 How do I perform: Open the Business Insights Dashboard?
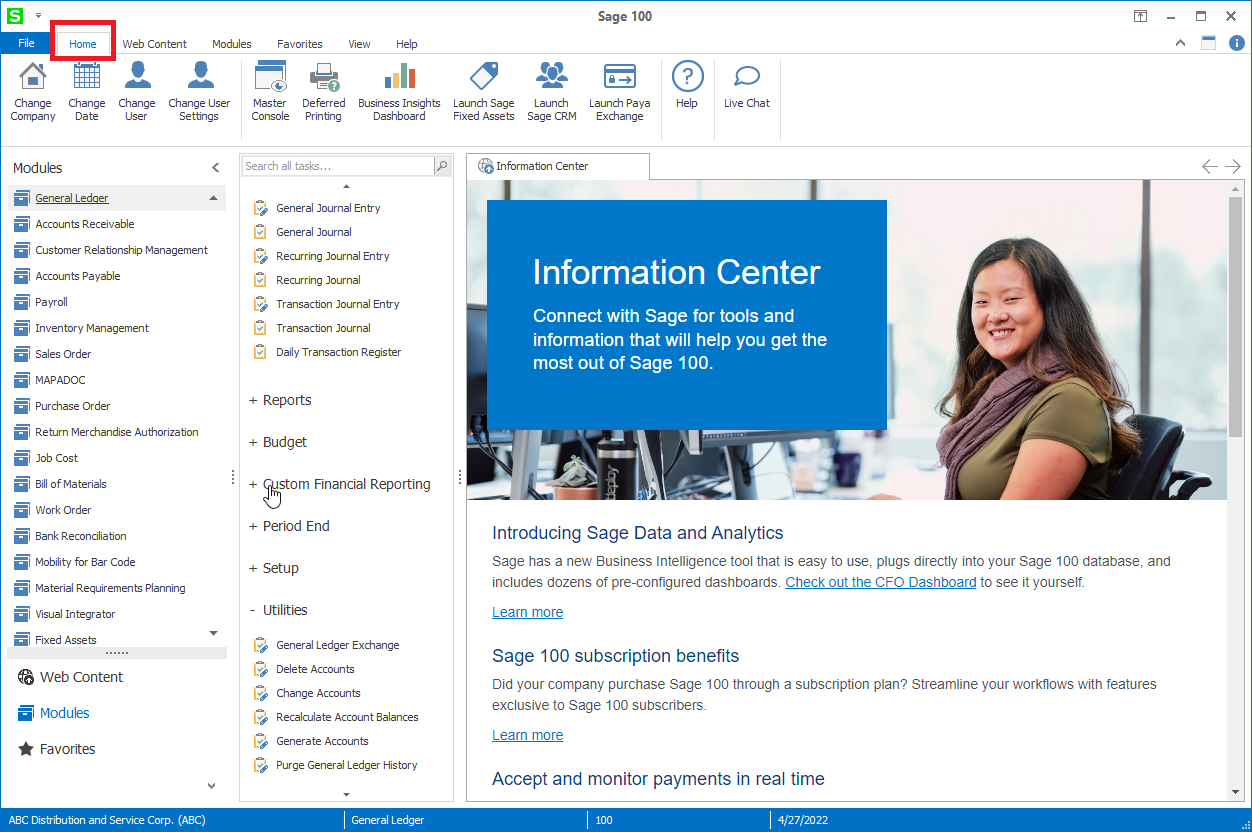click(x=399, y=91)
